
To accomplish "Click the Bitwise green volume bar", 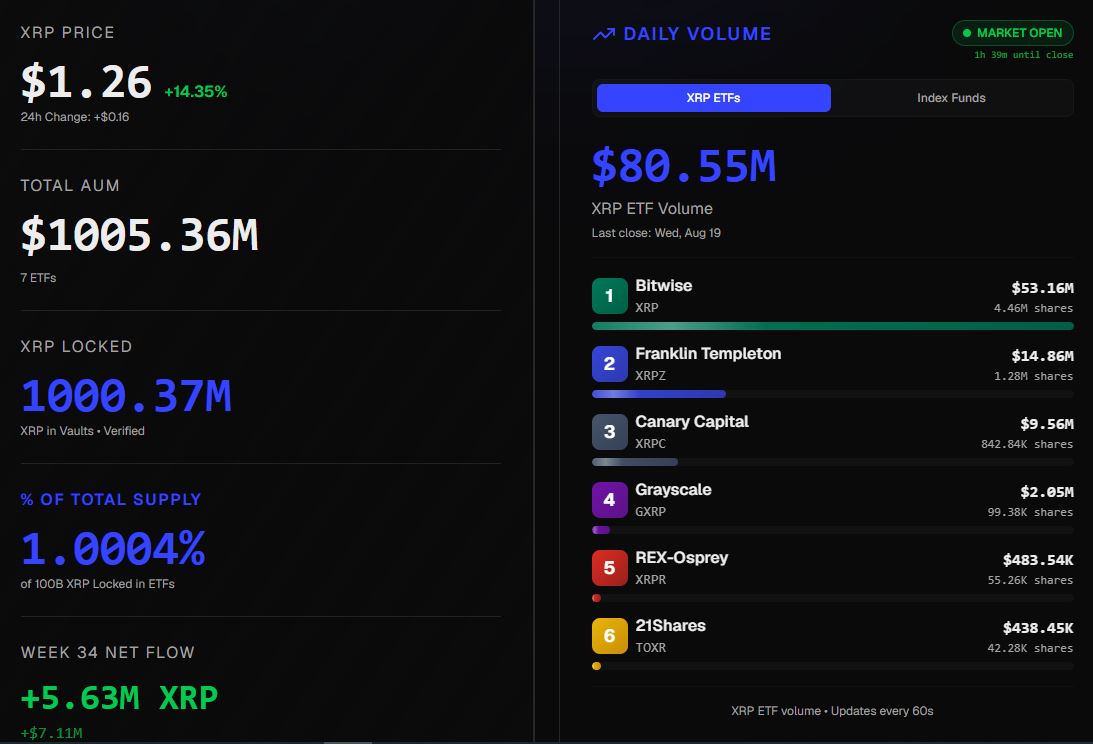I will 832,326.
